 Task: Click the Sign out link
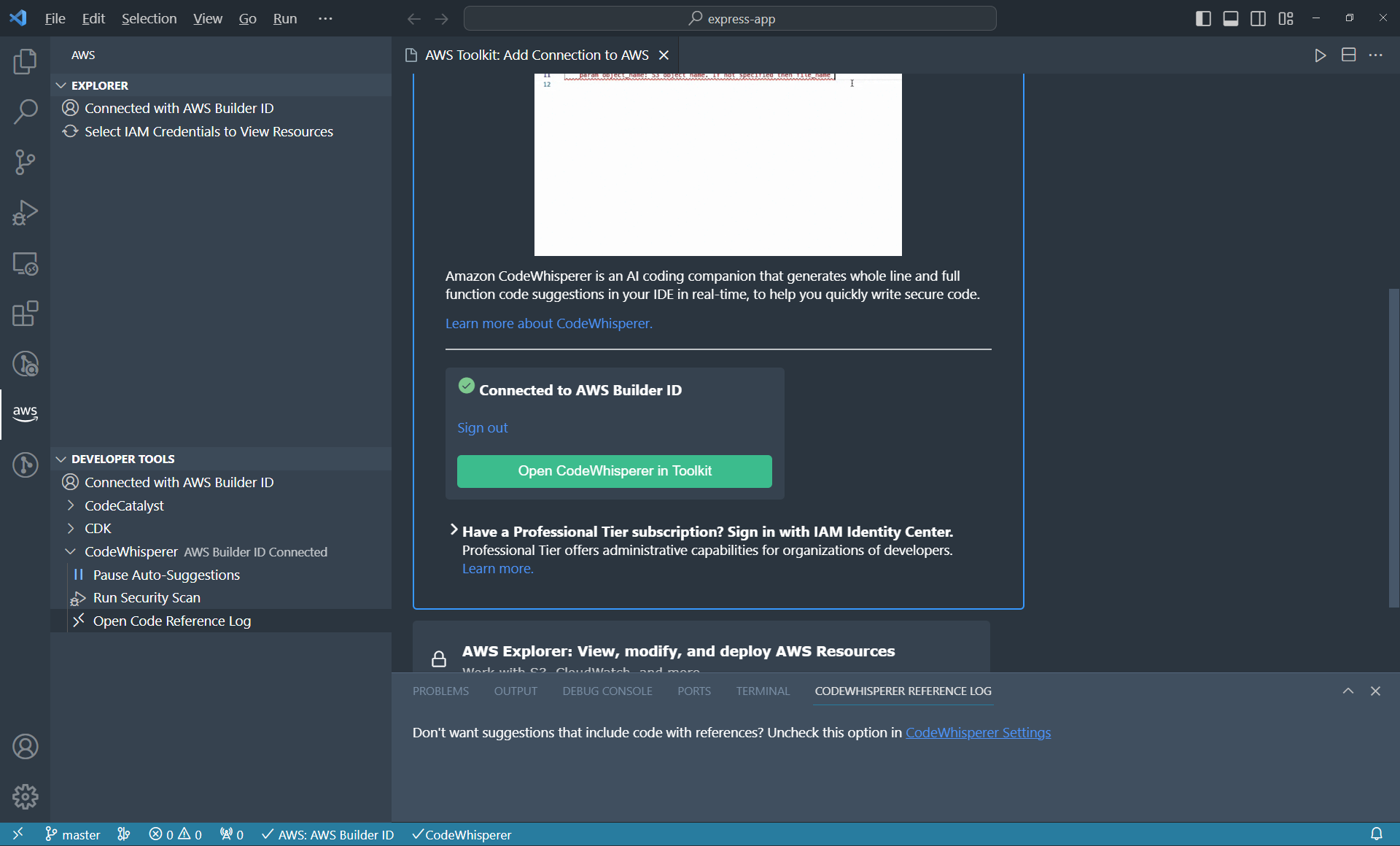click(482, 428)
